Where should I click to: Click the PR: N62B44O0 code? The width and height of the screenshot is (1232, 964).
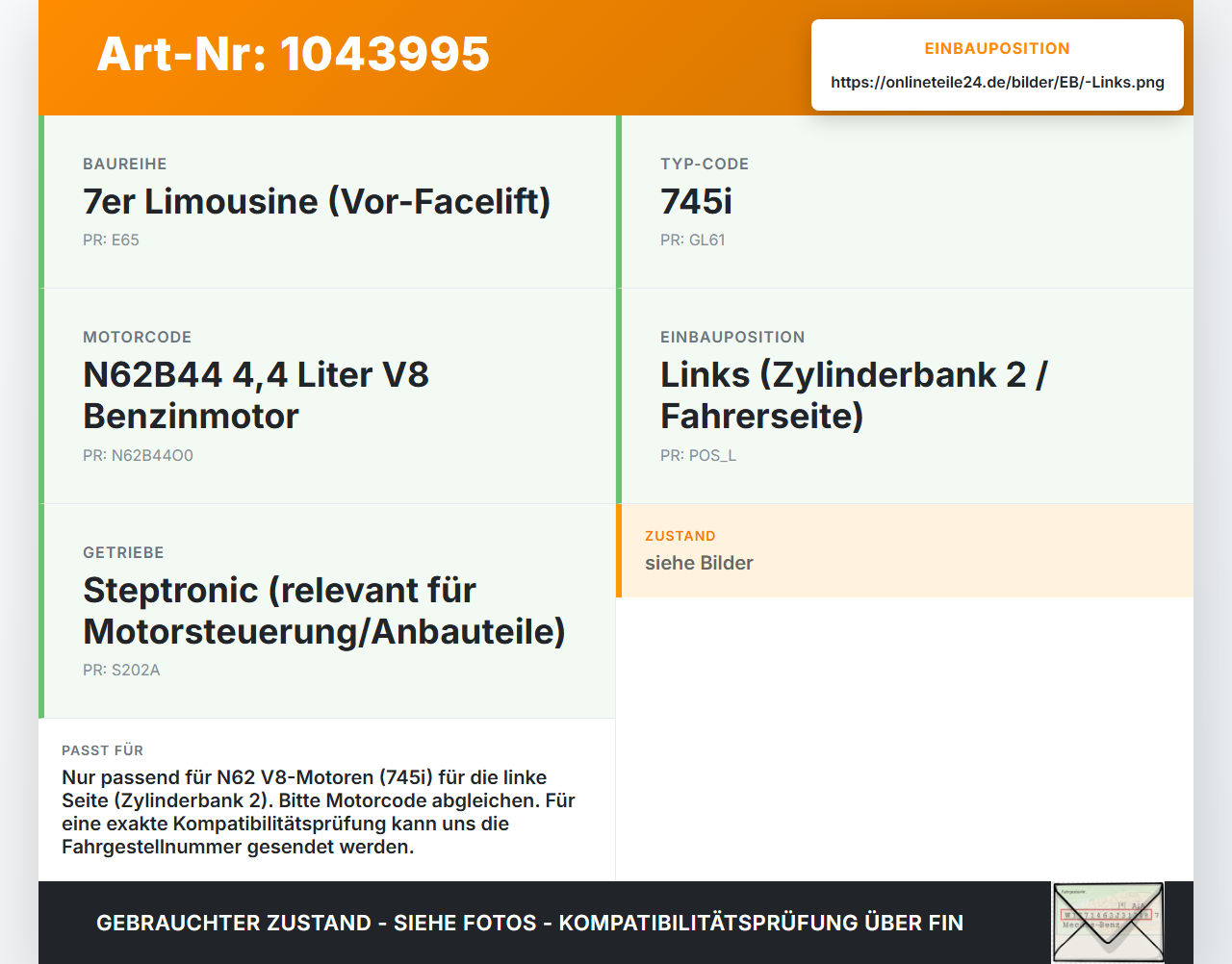pyautogui.click(x=138, y=456)
